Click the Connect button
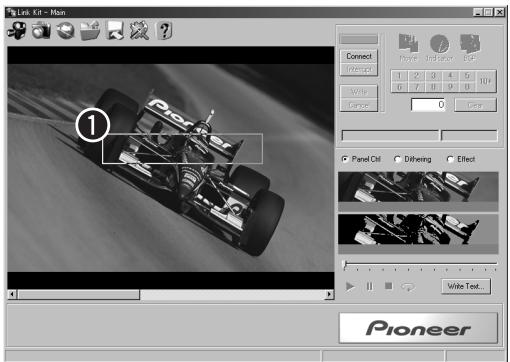Screen dimensions: 510x362 (x=359, y=56)
